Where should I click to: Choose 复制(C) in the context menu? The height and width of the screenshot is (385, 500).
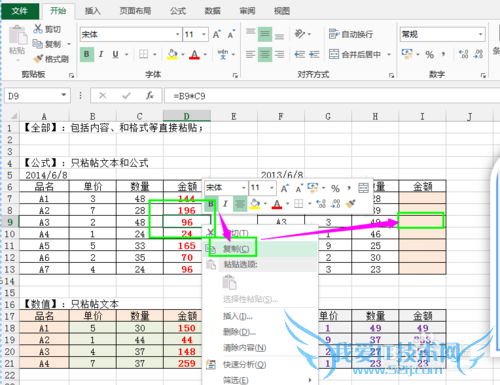click(x=260, y=249)
